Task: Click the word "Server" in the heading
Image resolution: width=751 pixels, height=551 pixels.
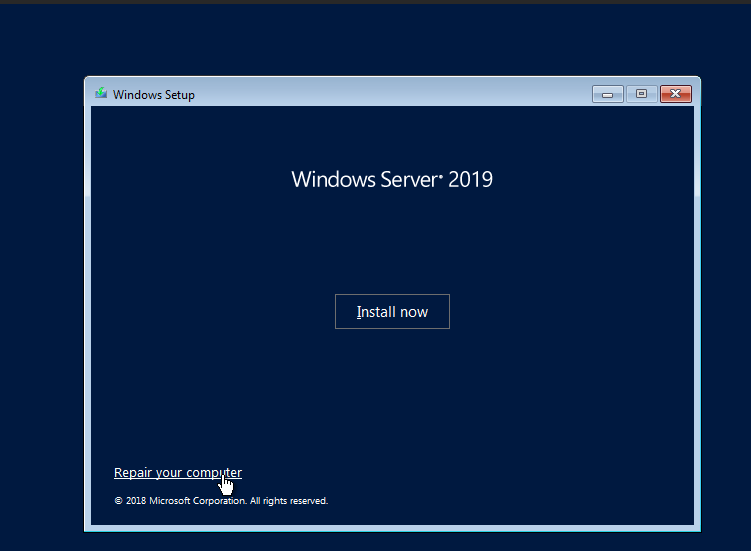Action: (x=406, y=180)
